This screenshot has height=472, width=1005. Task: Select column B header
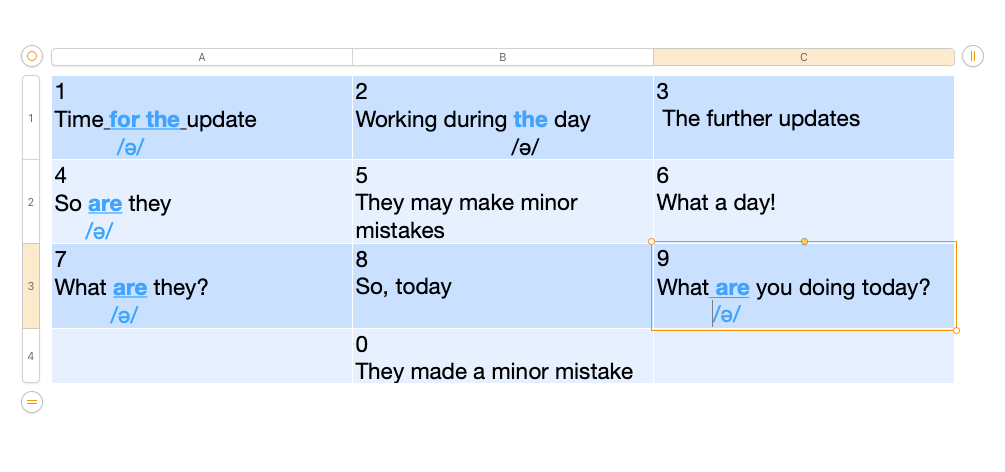(x=503, y=57)
